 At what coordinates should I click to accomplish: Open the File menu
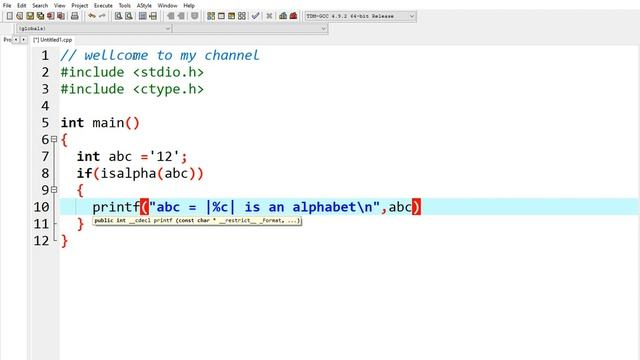7,5
